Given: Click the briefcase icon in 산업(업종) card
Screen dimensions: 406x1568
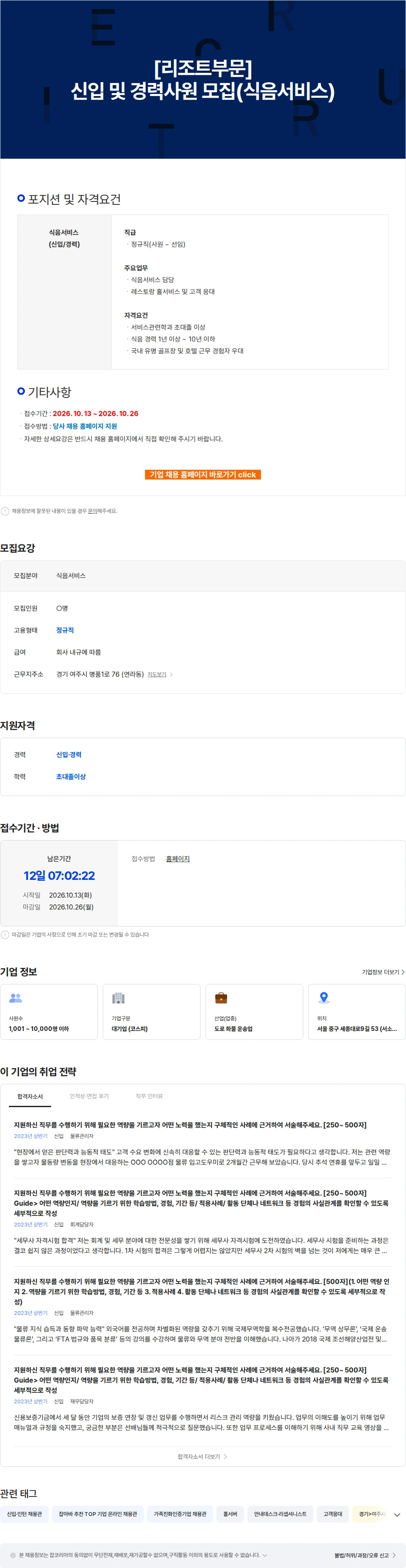Looking at the screenshot, I should click(x=222, y=998).
